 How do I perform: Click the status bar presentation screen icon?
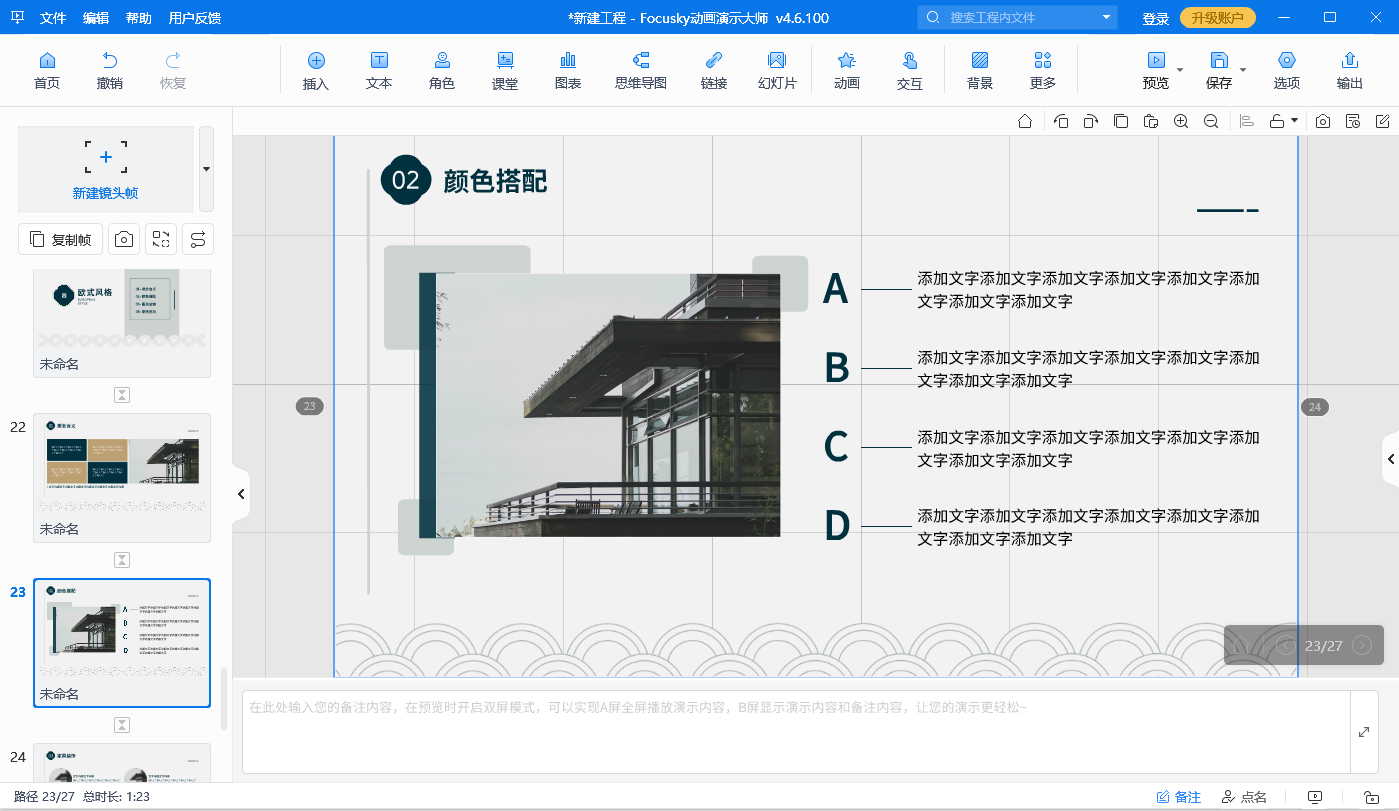click(1314, 797)
